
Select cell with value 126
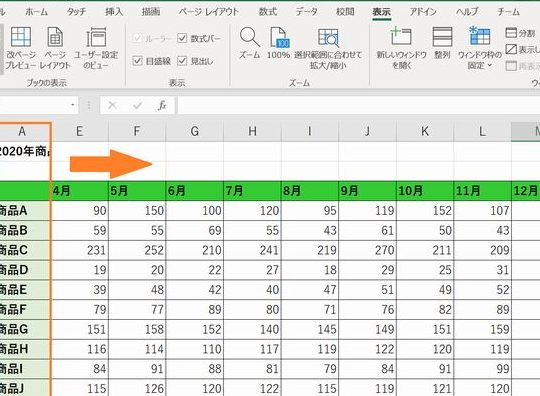137,388
